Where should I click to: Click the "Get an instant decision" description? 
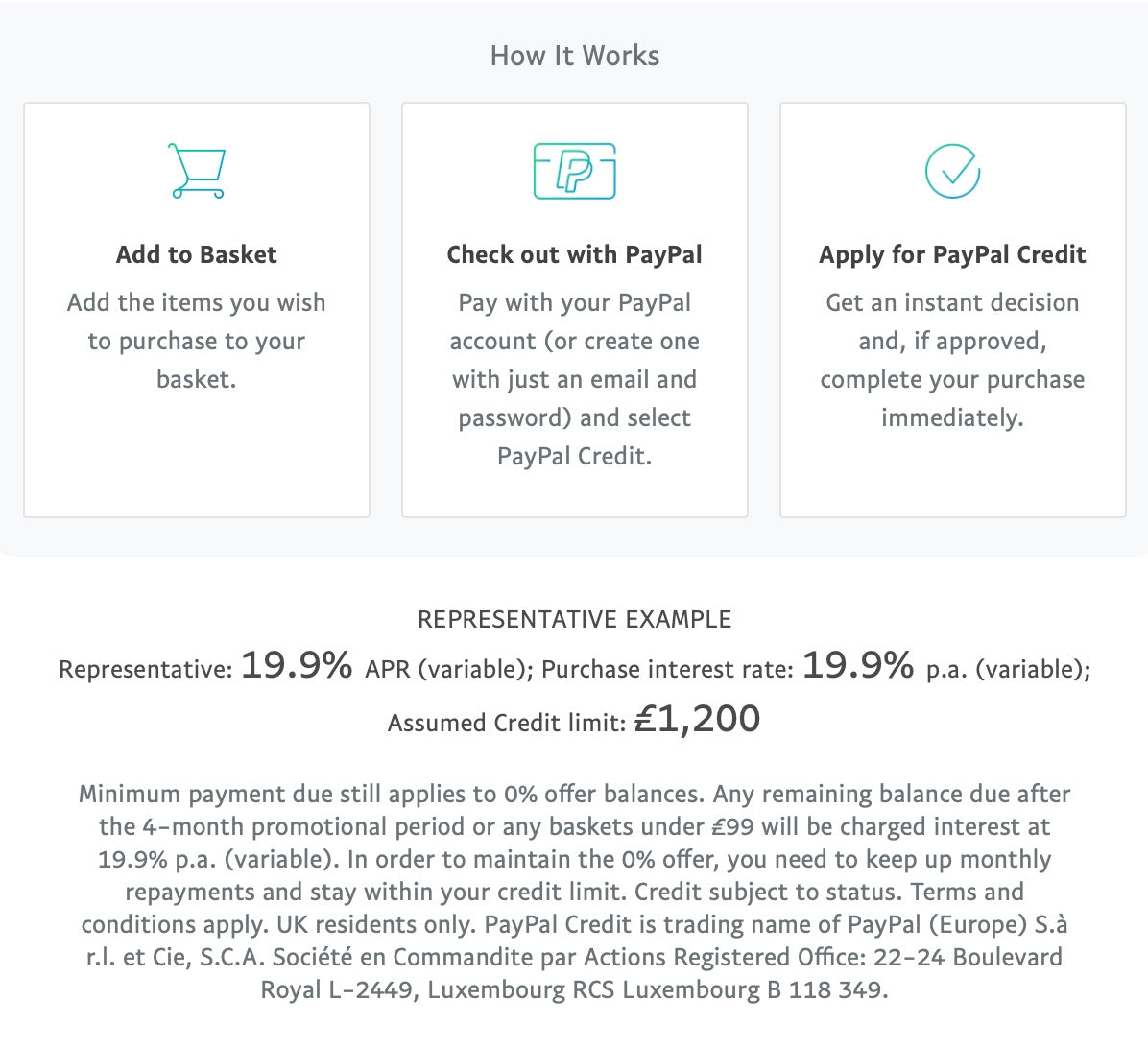click(x=952, y=360)
